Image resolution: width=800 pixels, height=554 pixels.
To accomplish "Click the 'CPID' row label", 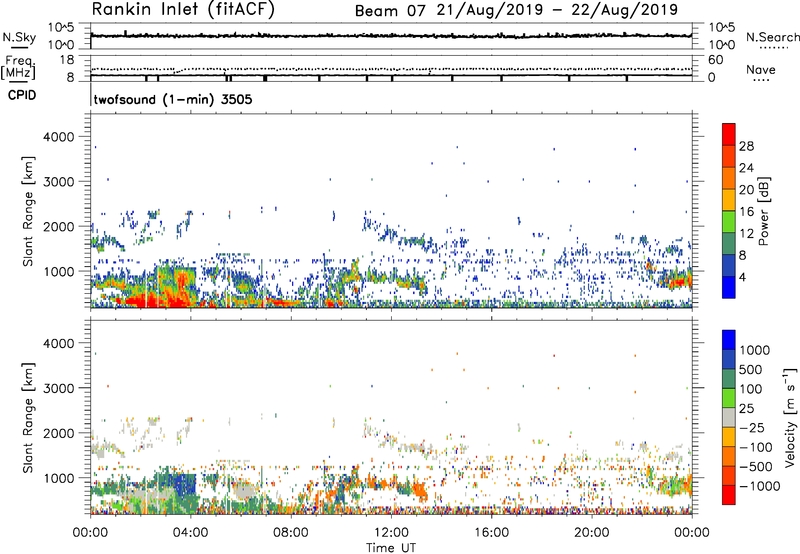I will [x=22, y=95].
